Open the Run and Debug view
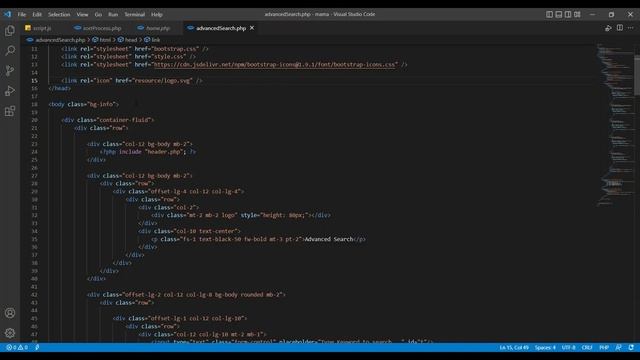This screenshot has width=640, height=360. [10, 91]
